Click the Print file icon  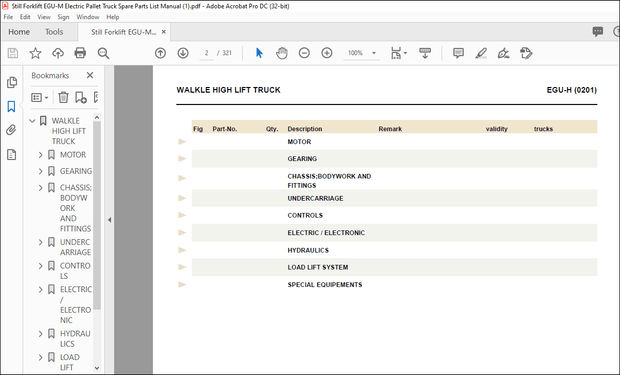coord(80,53)
